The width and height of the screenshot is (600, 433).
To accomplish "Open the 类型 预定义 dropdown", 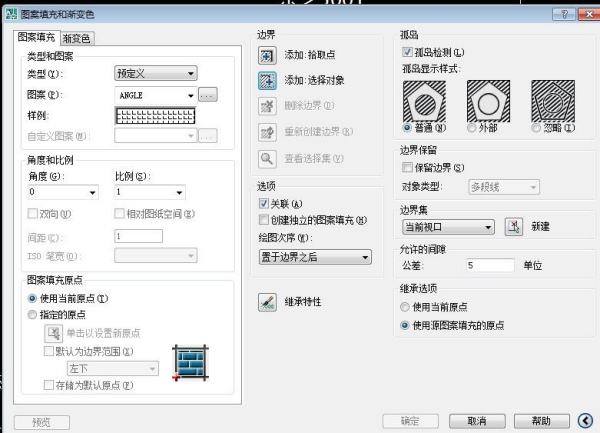I will (x=156, y=73).
